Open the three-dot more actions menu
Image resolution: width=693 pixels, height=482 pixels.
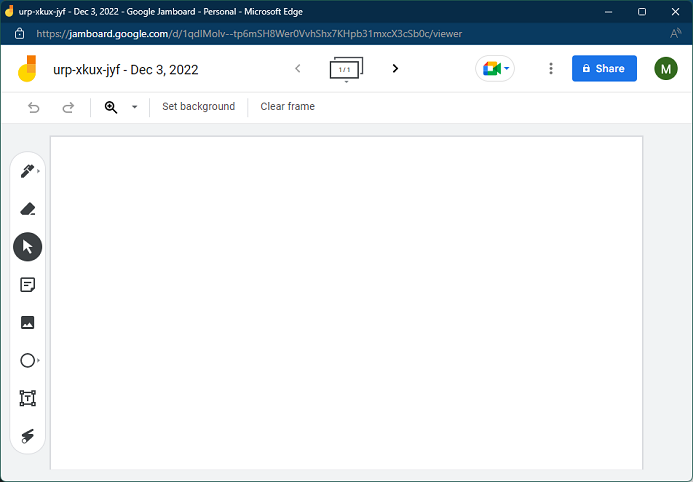(x=551, y=68)
